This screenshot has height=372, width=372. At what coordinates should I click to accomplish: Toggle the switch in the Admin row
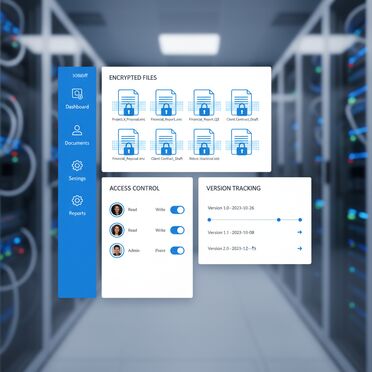(177, 250)
